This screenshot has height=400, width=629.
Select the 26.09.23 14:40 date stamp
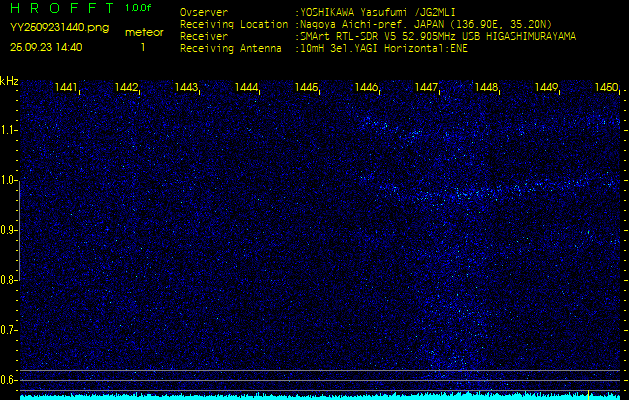click(46, 47)
